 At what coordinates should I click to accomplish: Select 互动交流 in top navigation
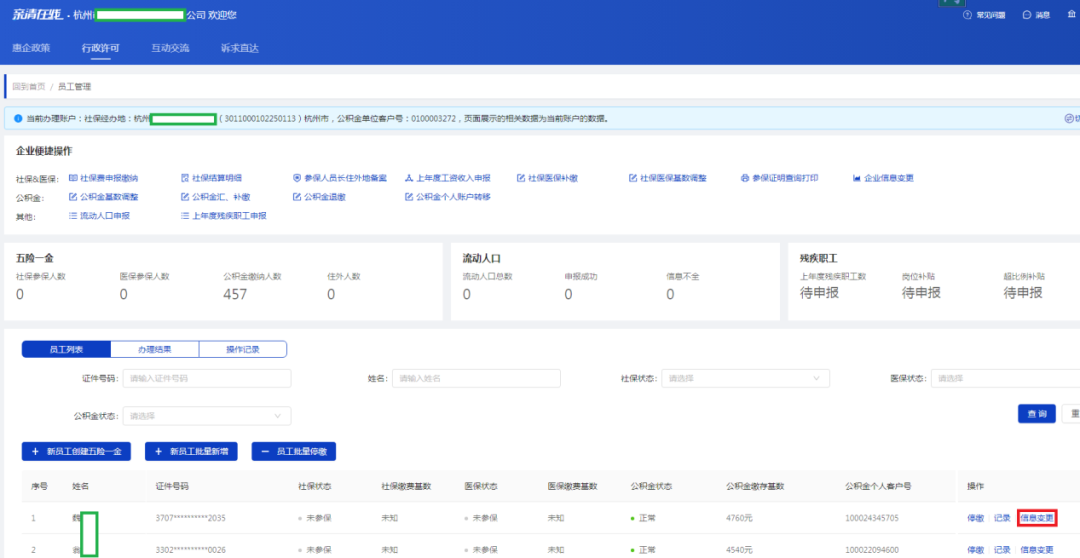coord(170,48)
